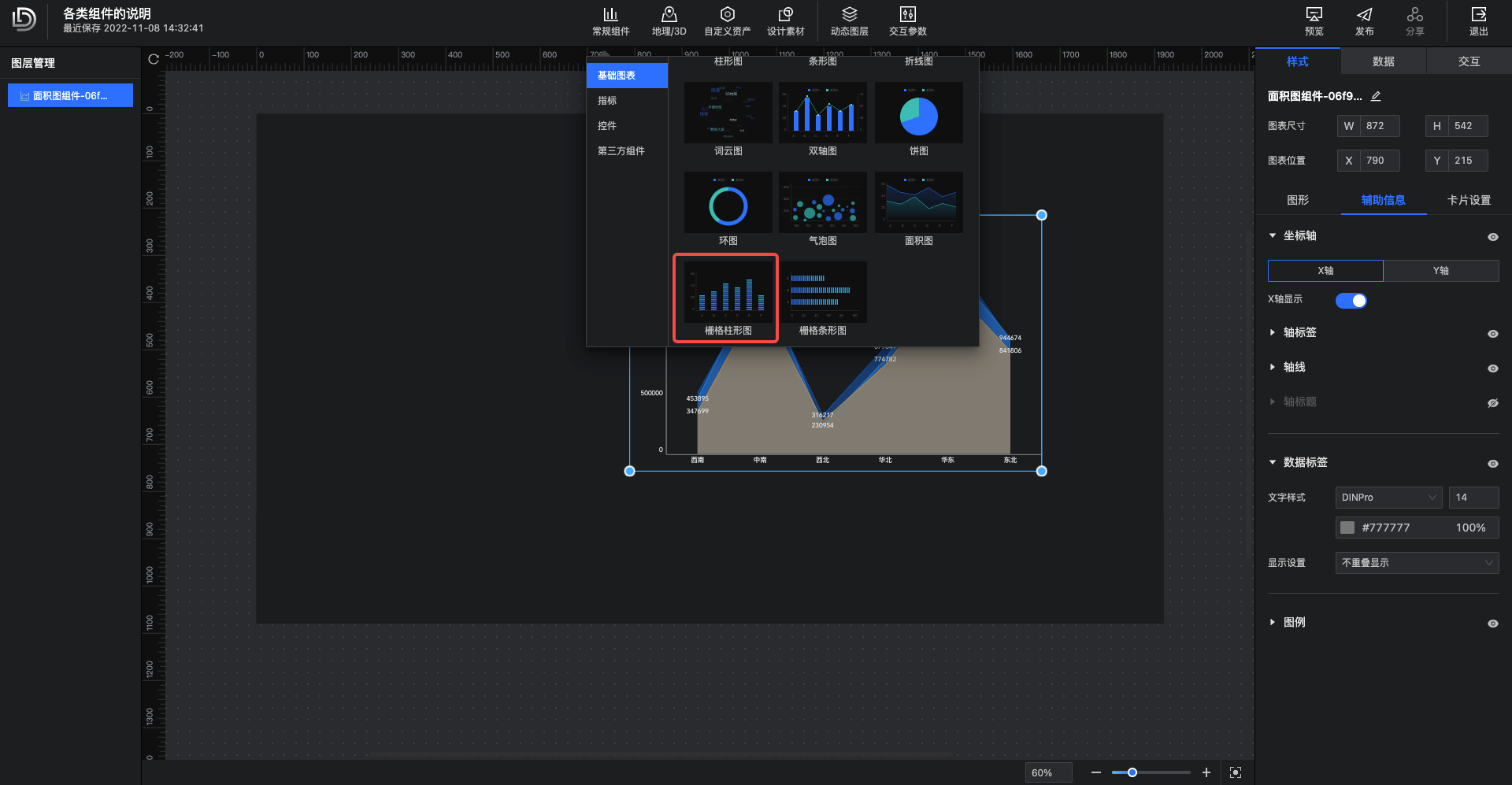Image resolution: width=1512 pixels, height=785 pixels.
Task: Switch to the 图形 sub-tab
Action: point(1298,200)
